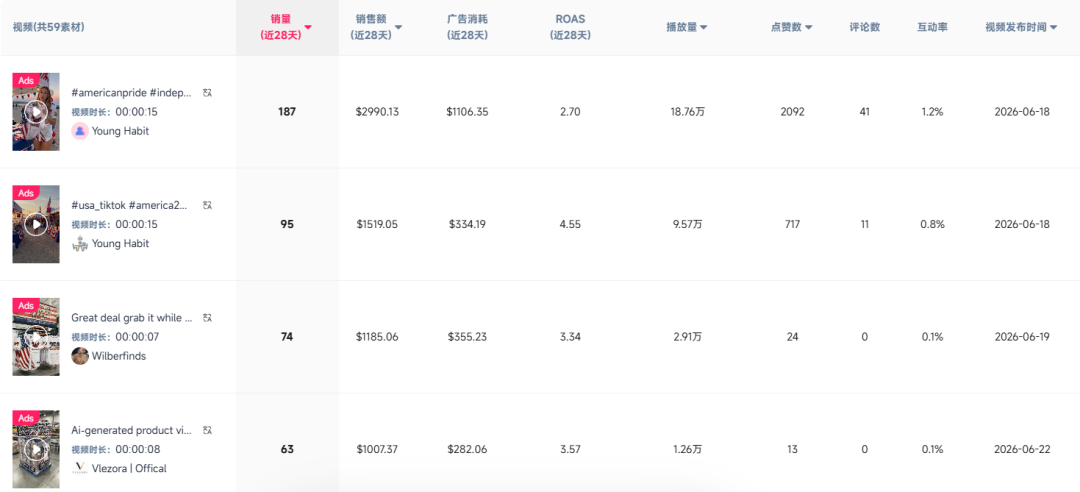
Task: Select the publish date 2026-06-22
Action: [x=1022, y=449]
